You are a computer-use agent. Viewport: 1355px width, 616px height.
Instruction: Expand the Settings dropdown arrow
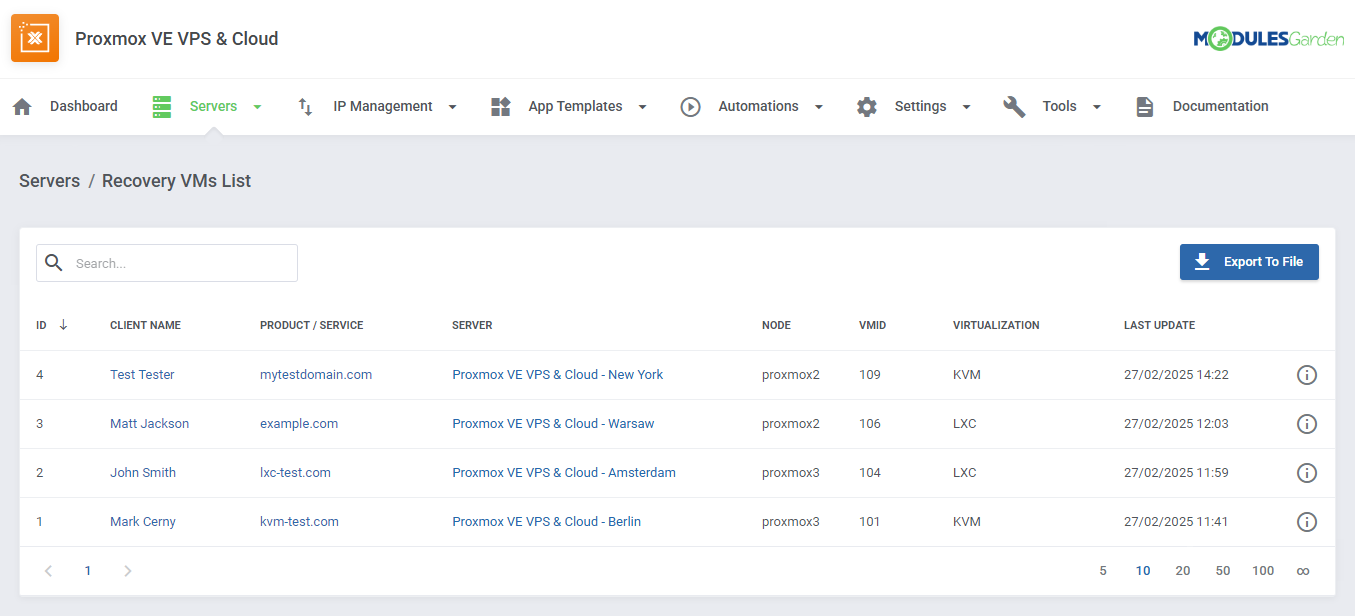point(966,107)
